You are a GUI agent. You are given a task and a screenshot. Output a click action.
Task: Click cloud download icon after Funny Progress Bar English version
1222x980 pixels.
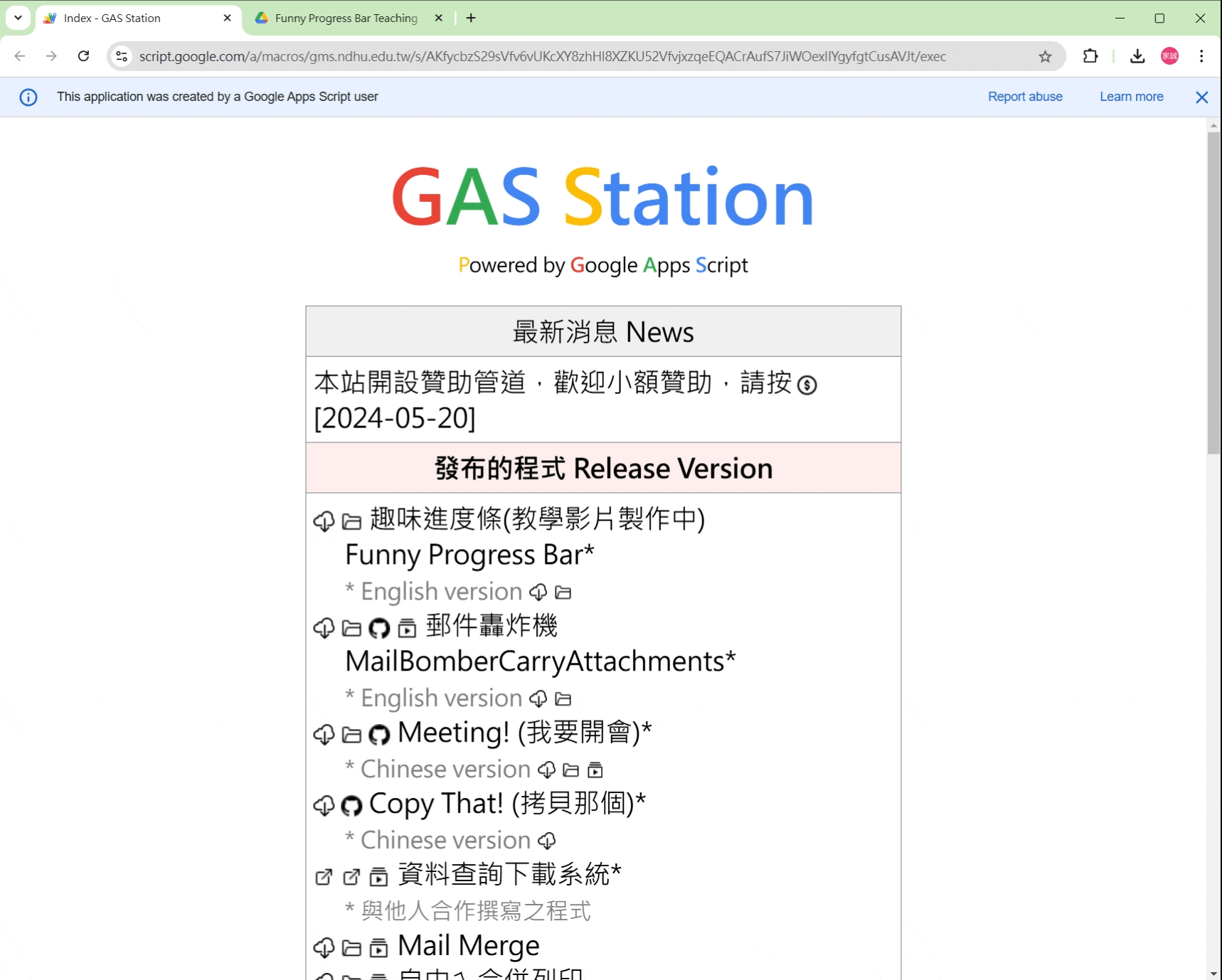538,592
